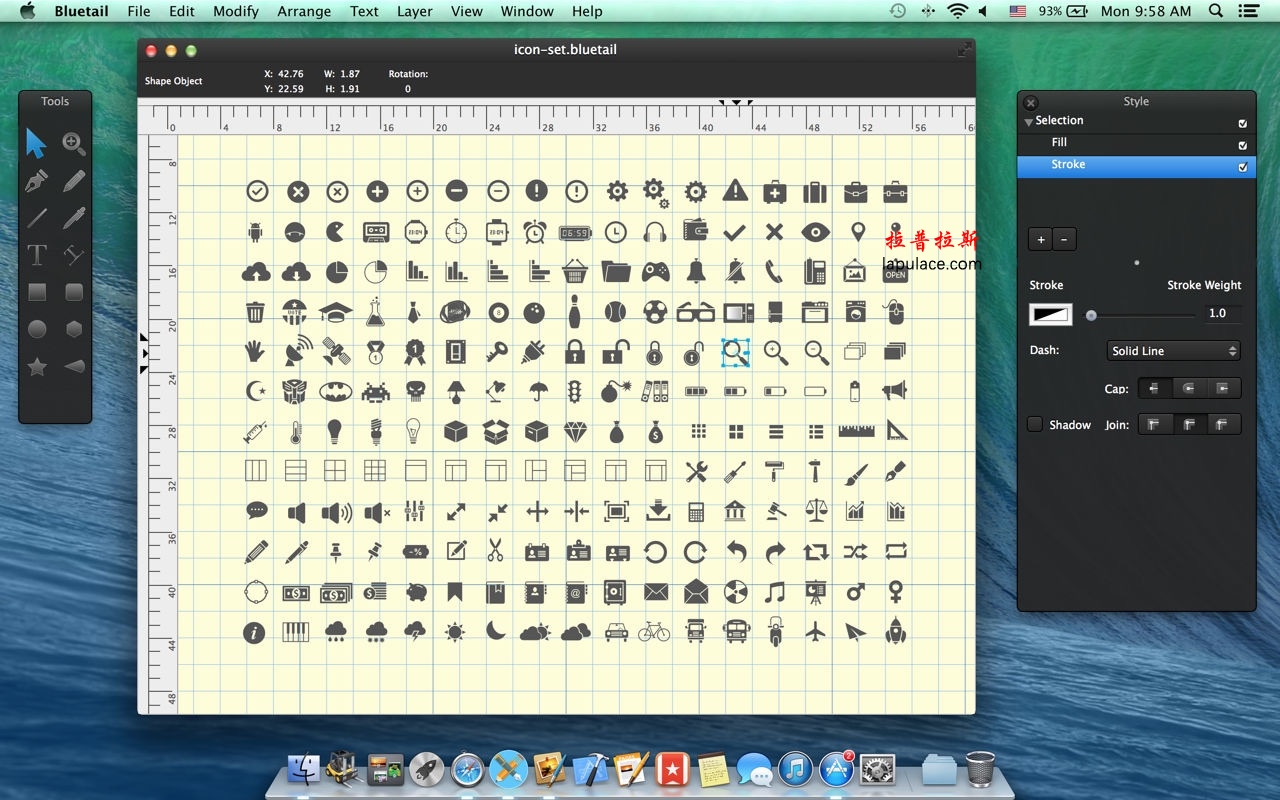The width and height of the screenshot is (1280, 800).
Task: Open the View menu
Action: point(467,11)
